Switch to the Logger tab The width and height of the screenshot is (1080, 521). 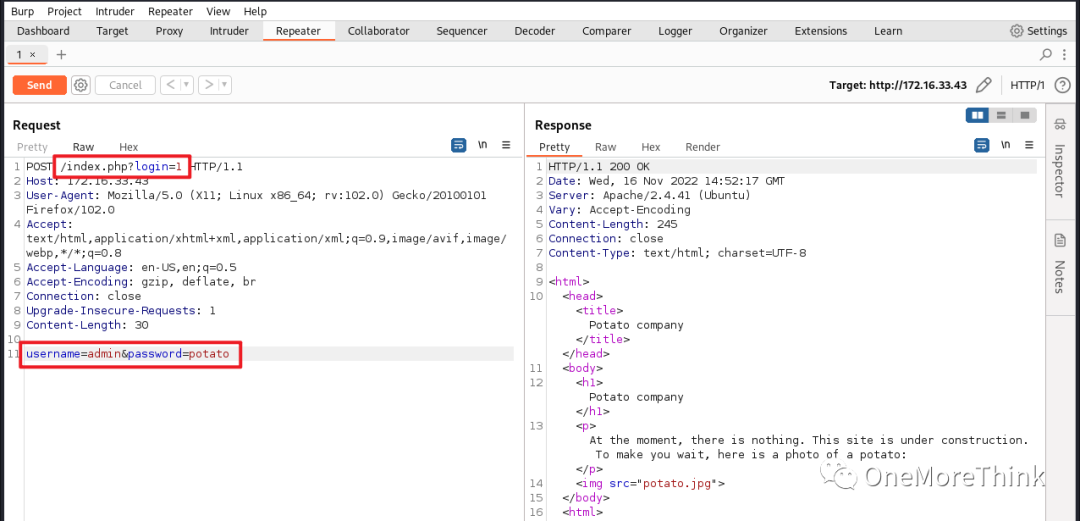point(675,31)
